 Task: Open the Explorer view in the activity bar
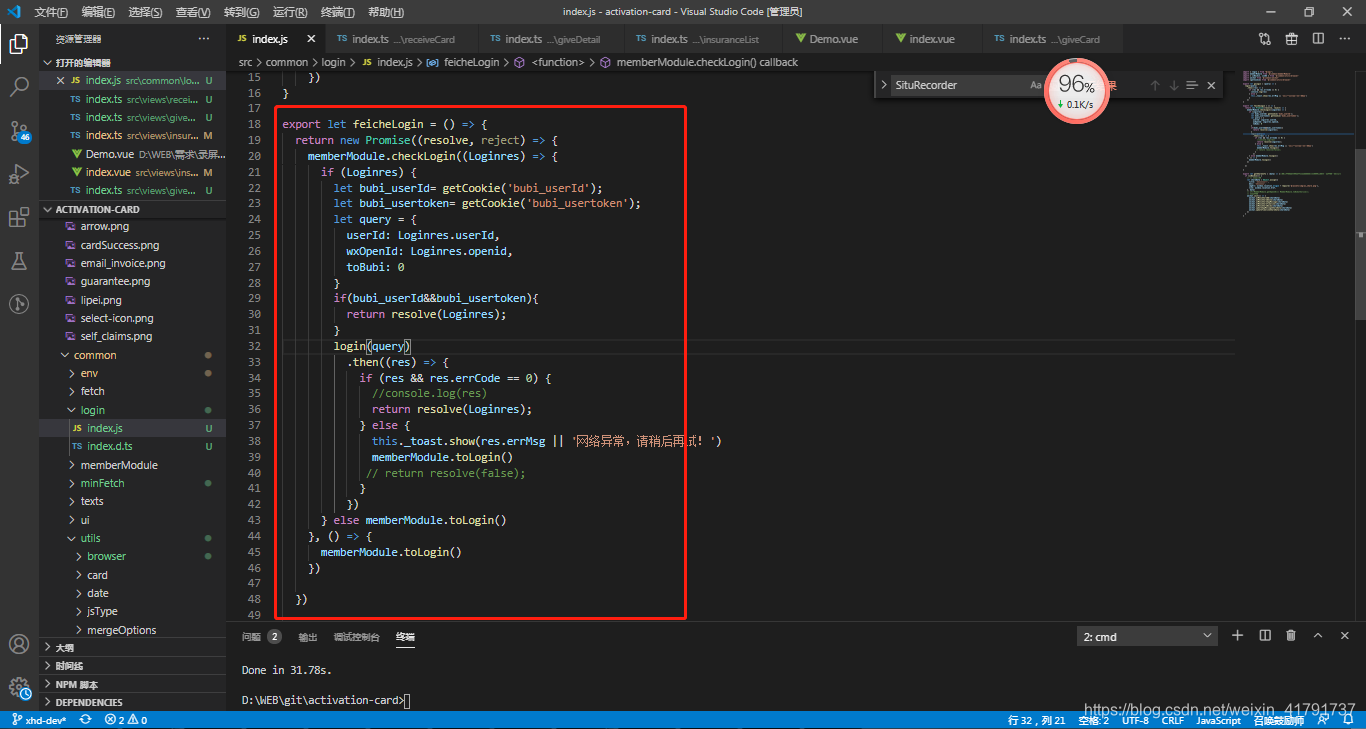click(x=19, y=43)
